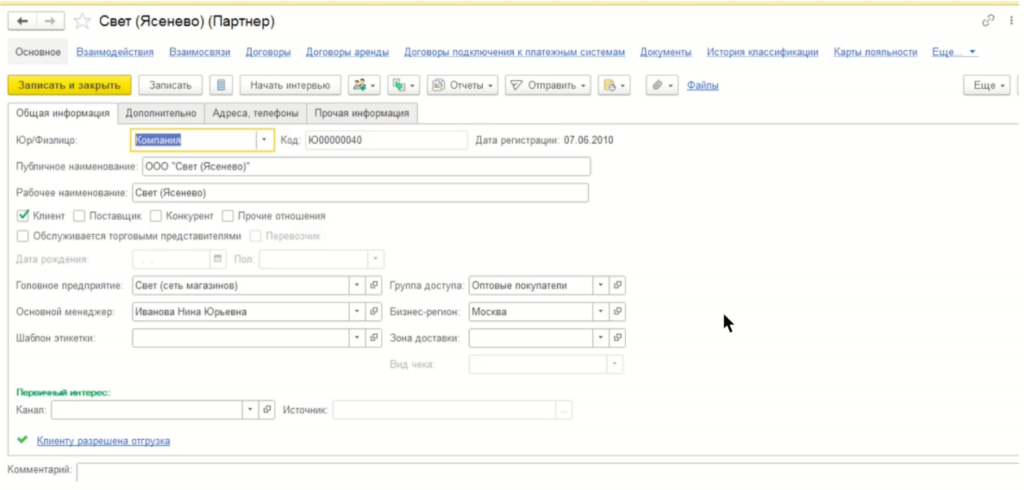Image resolution: width=1024 pixels, height=490 pixels.
Task: Open the paperclip attachments dropdown
Action: pos(662,85)
